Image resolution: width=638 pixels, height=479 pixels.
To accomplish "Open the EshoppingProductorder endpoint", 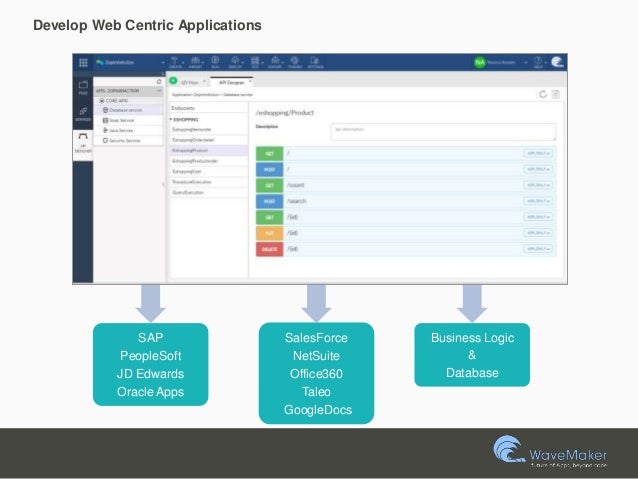I will tap(195, 161).
